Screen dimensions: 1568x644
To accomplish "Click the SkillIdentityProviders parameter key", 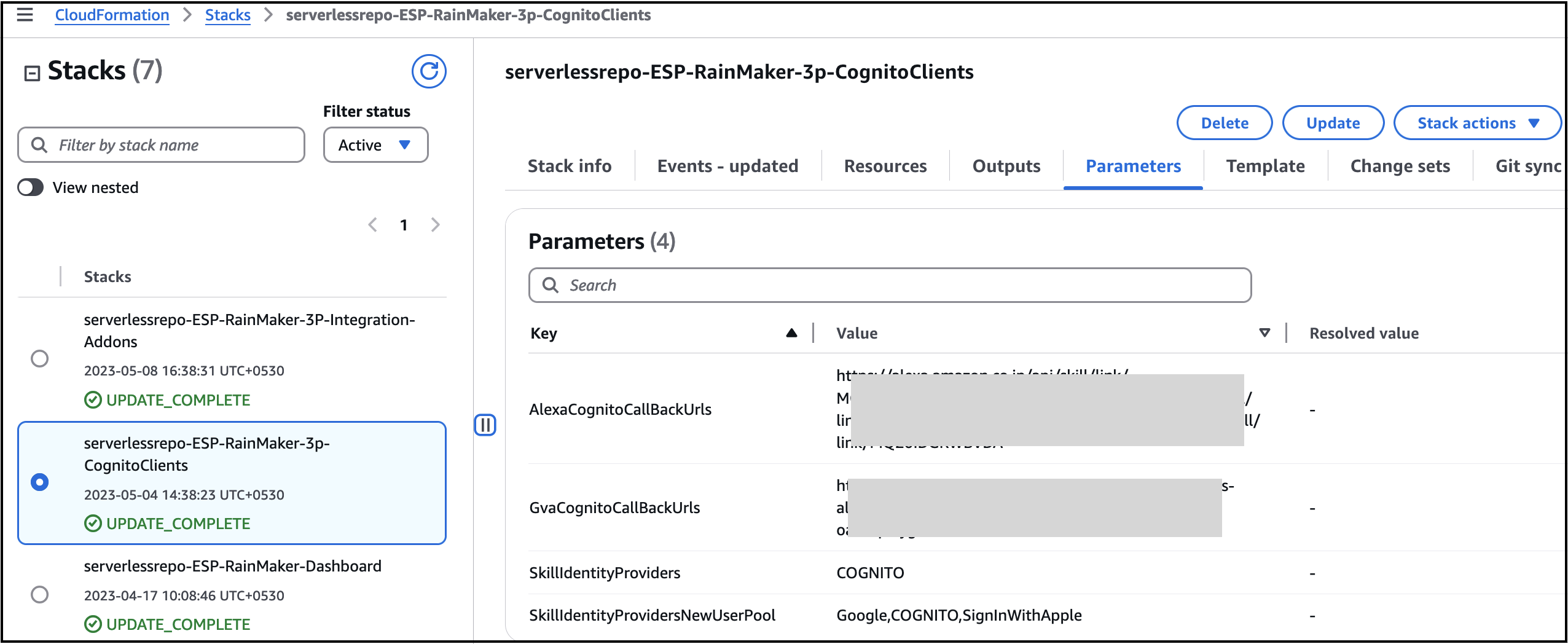I will pos(605,573).
